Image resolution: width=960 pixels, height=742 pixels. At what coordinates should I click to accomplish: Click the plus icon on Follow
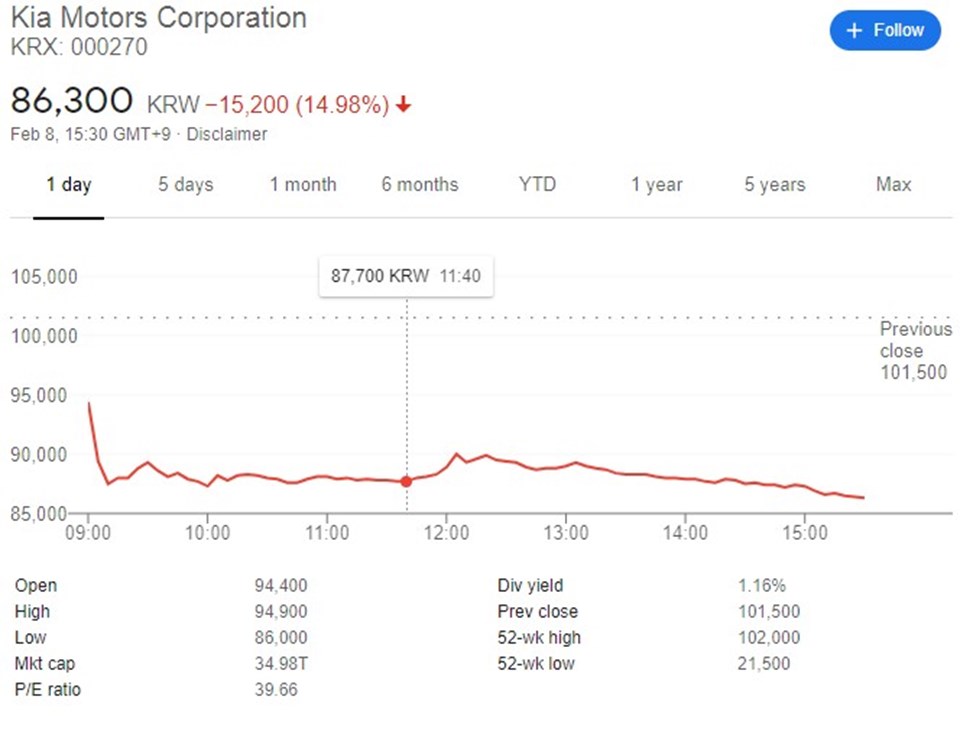coord(854,31)
